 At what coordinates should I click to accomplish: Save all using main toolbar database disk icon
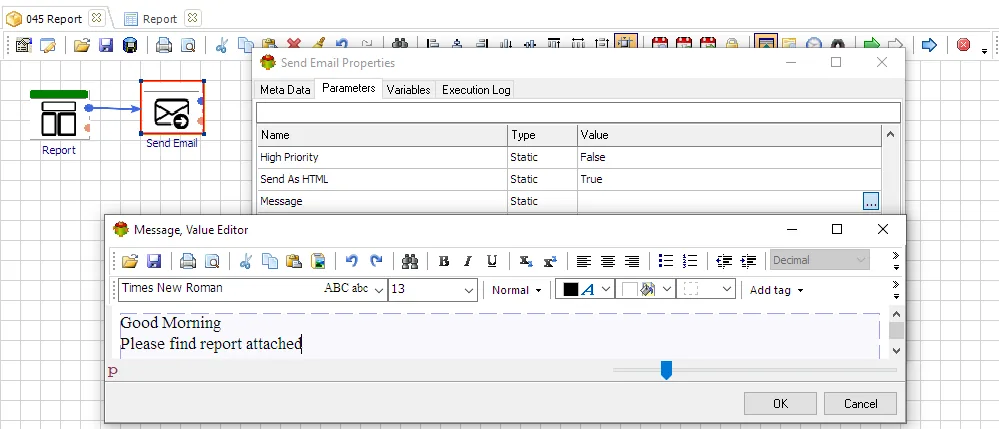130,45
